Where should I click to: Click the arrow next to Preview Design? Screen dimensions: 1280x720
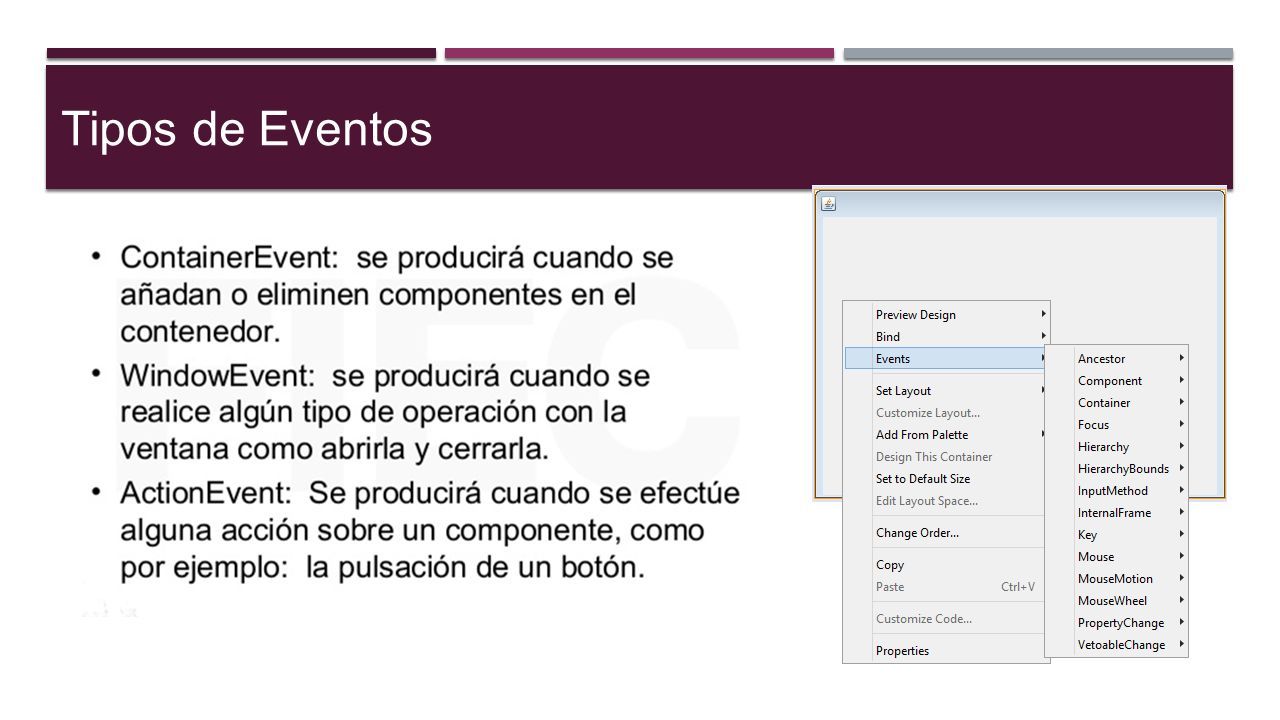click(1043, 314)
